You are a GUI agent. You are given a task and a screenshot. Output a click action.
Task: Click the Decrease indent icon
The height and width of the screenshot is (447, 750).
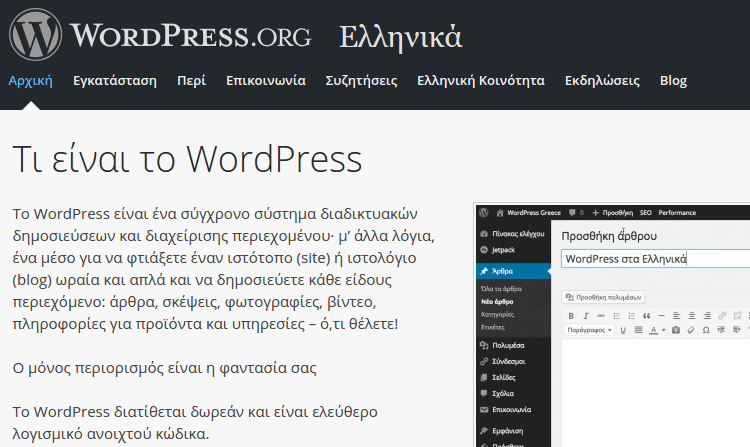(721, 330)
